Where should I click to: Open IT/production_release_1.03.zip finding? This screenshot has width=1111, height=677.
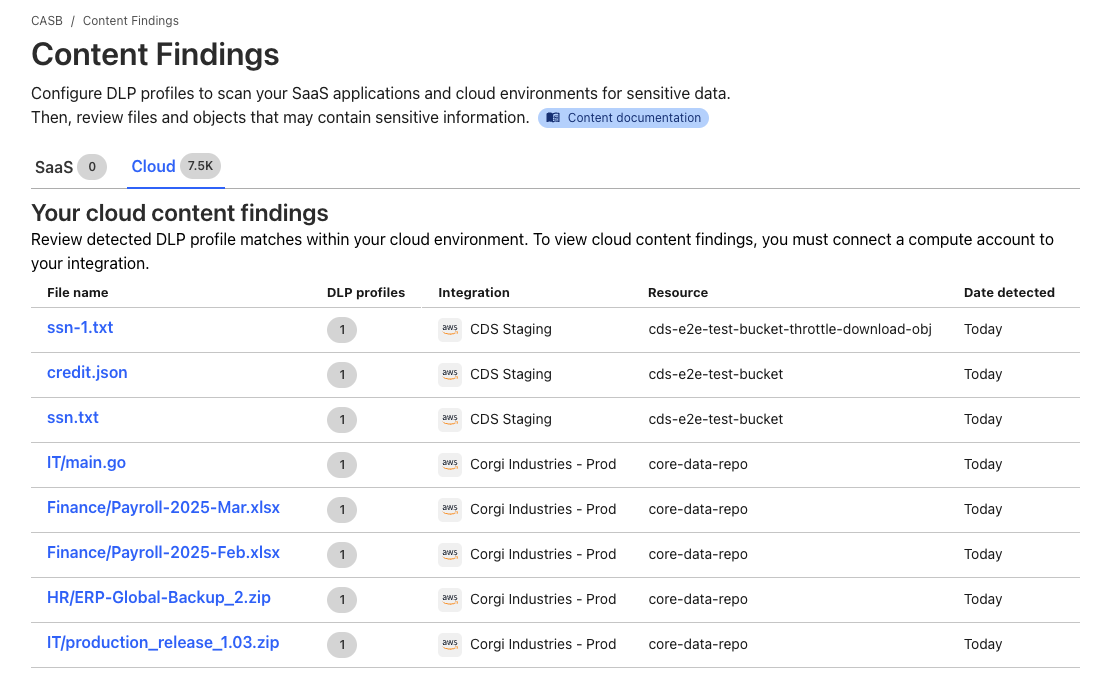pyautogui.click(x=162, y=643)
